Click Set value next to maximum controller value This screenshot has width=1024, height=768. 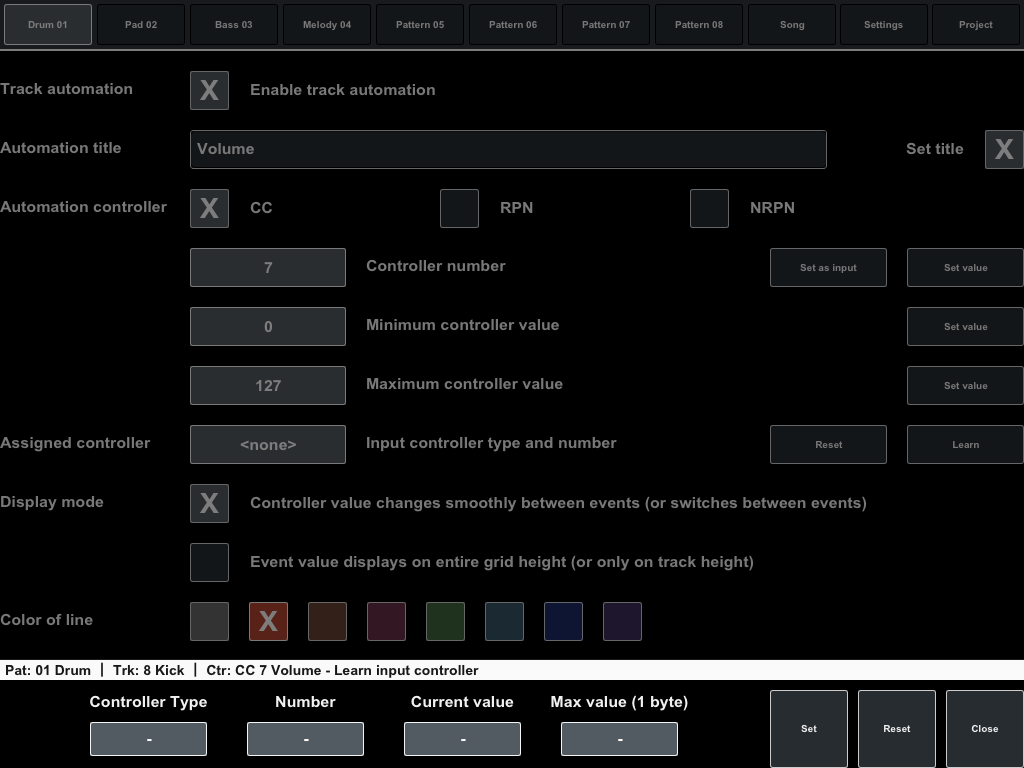click(x=964, y=385)
